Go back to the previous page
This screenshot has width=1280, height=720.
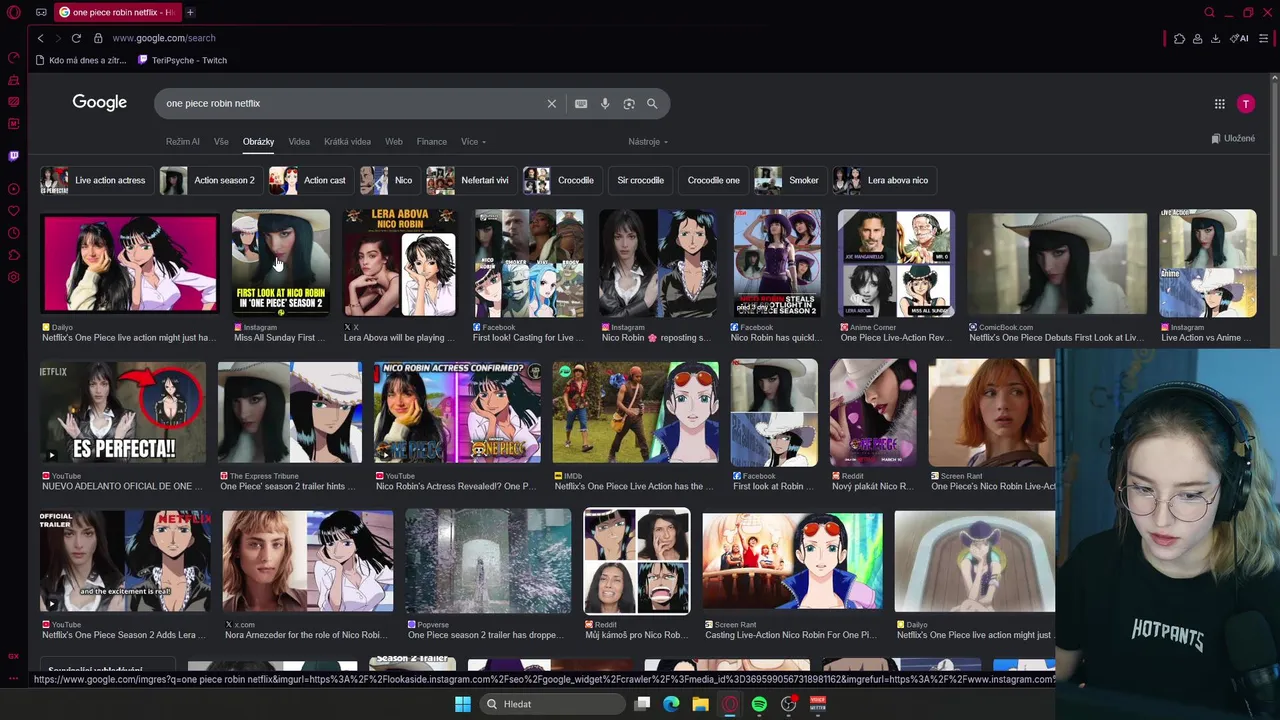pos(40,38)
